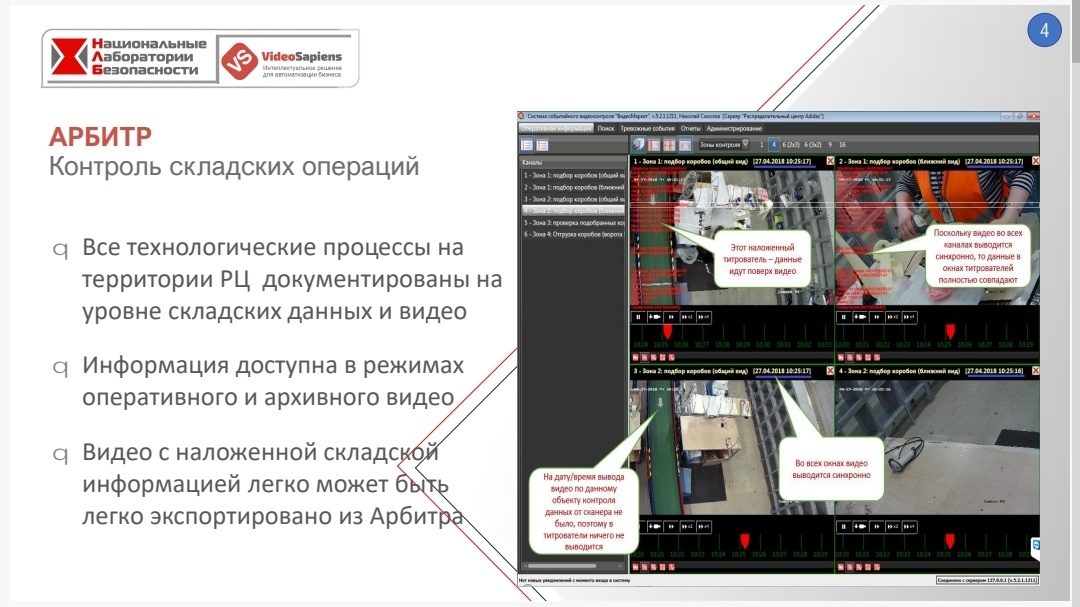The height and width of the screenshot is (607, 1080).
Task: Click the camera record icon in Зона 1 player
Action: coord(655,318)
